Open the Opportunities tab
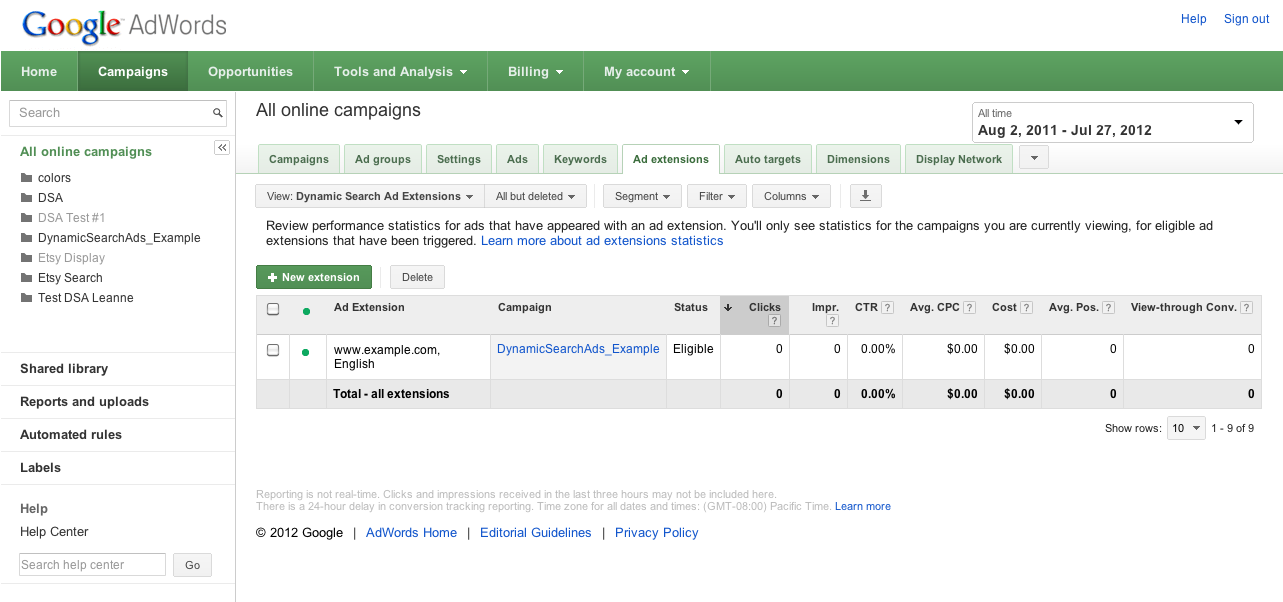The image size is (1283, 602). click(x=250, y=72)
